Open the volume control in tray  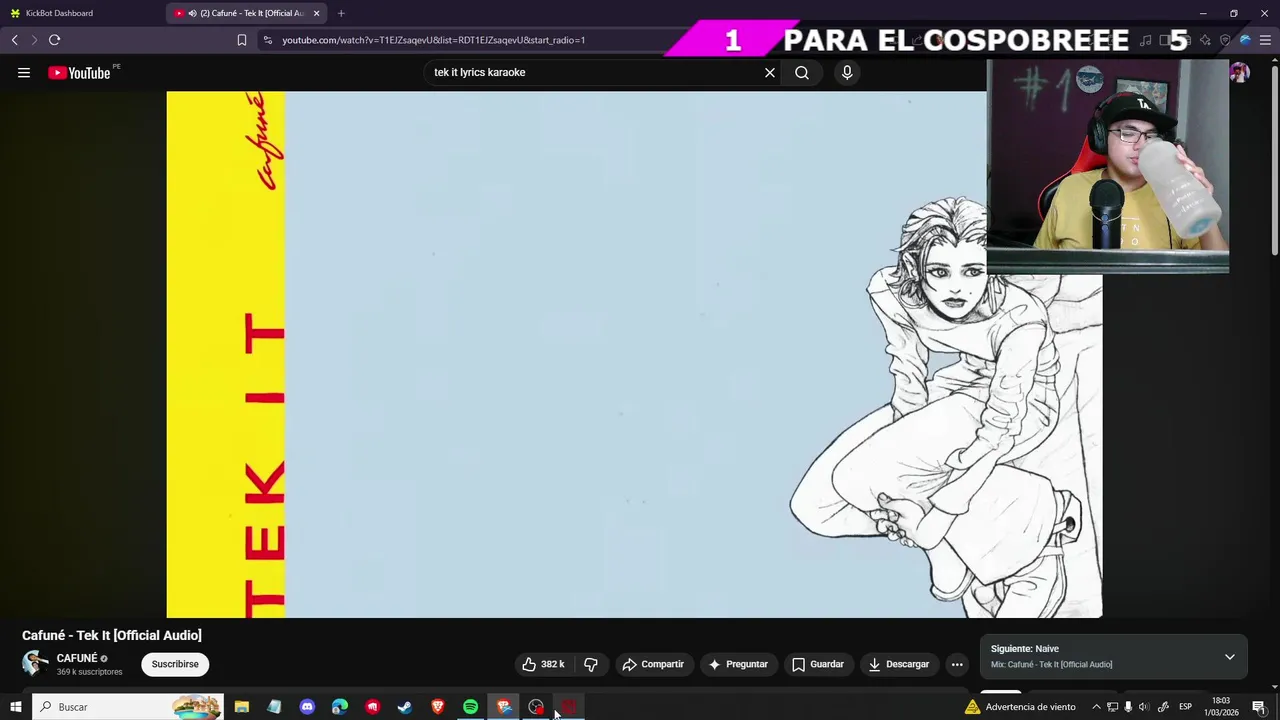click(1144, 707)
